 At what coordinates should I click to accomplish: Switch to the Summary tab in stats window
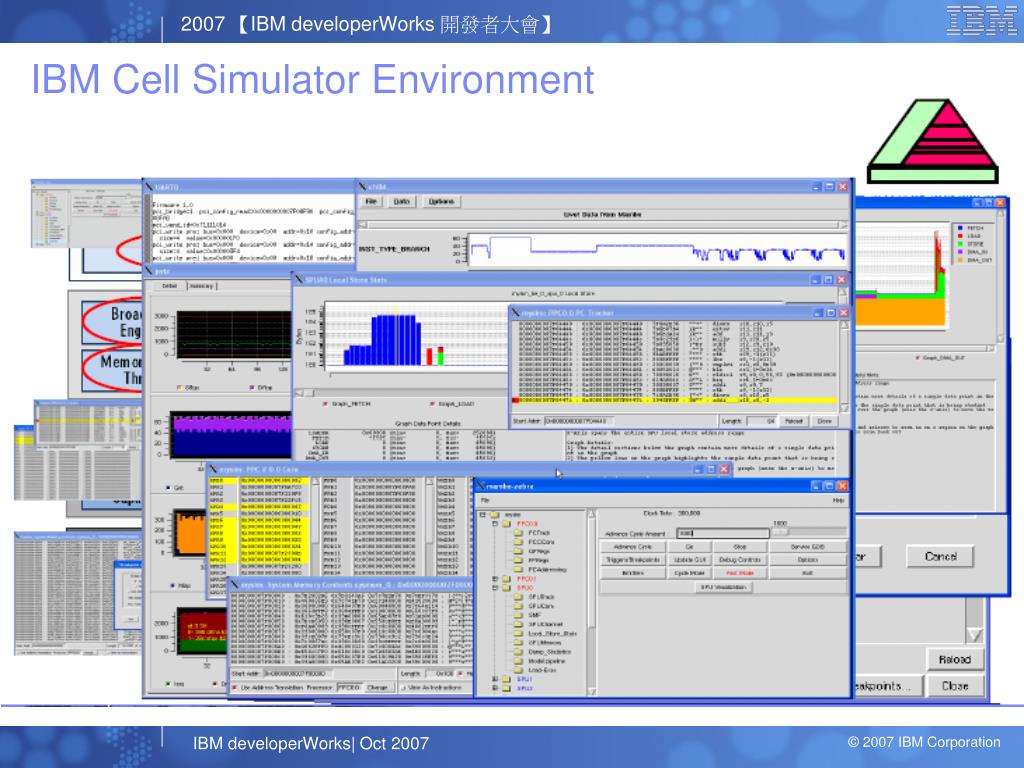coord(202,286)
